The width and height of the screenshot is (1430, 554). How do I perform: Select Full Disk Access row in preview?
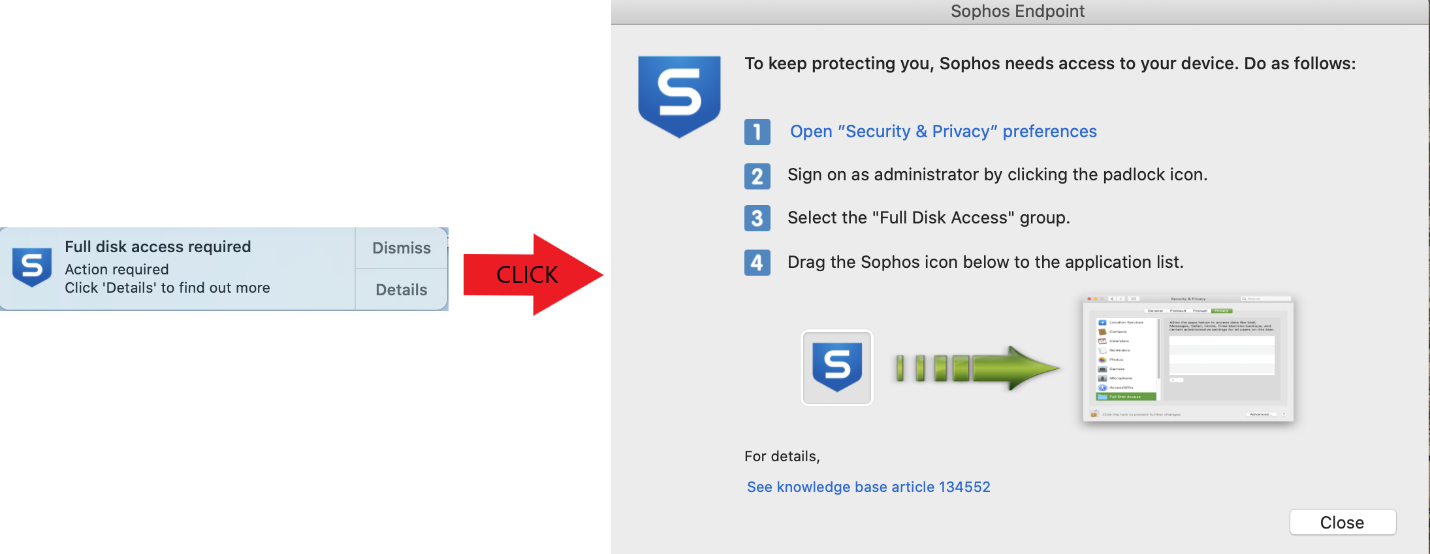pos(1125,396)
